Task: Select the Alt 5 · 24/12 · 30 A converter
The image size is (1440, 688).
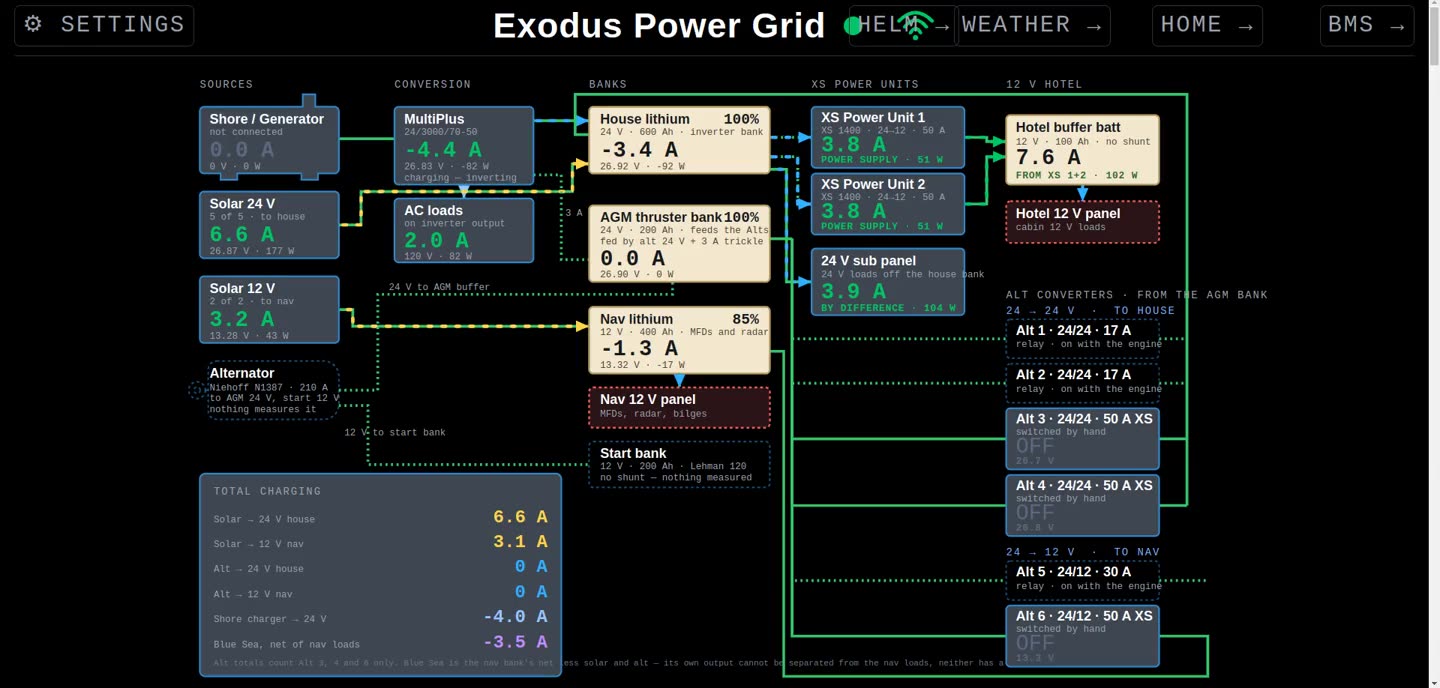Action: click(x=1083, y=580)
